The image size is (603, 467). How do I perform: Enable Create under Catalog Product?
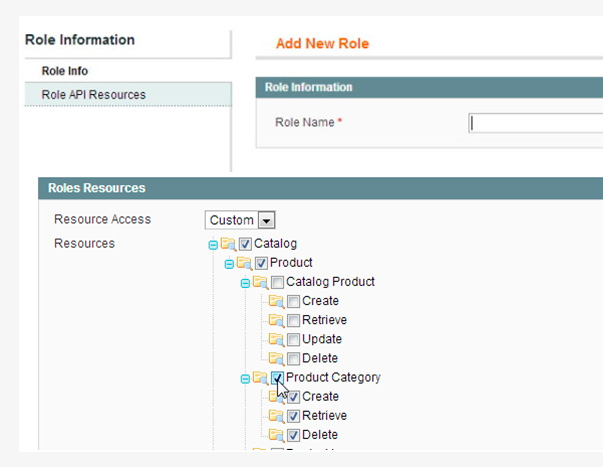click(293, 301)
